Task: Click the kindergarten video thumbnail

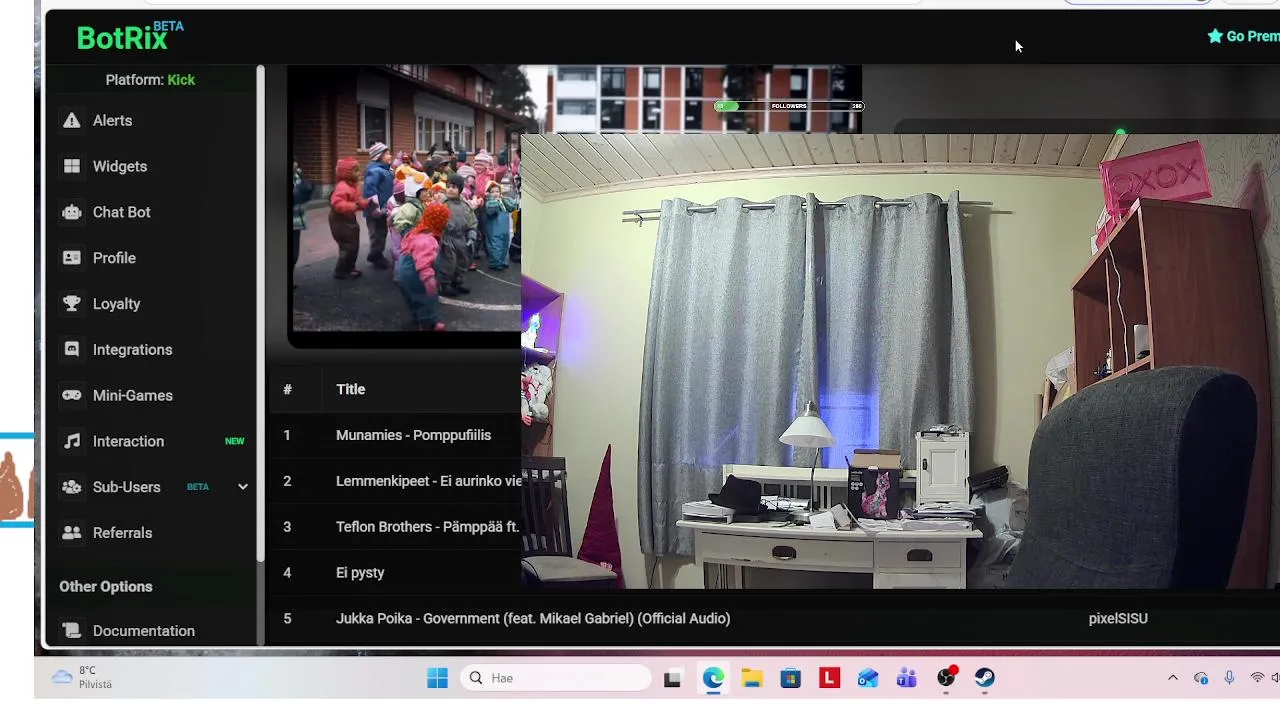Action: 405,198
